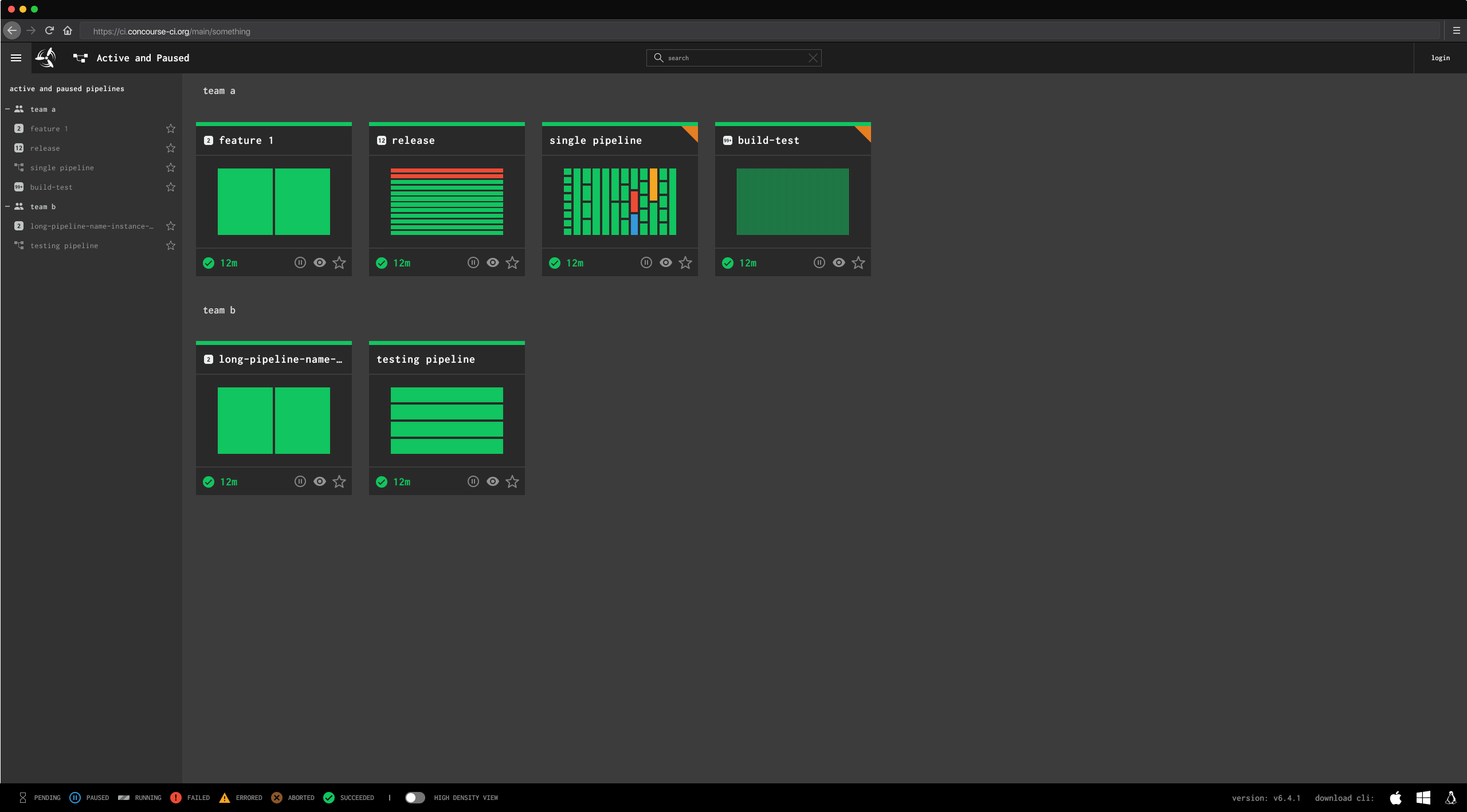
Task: Click the login button
Action: 1440,57
